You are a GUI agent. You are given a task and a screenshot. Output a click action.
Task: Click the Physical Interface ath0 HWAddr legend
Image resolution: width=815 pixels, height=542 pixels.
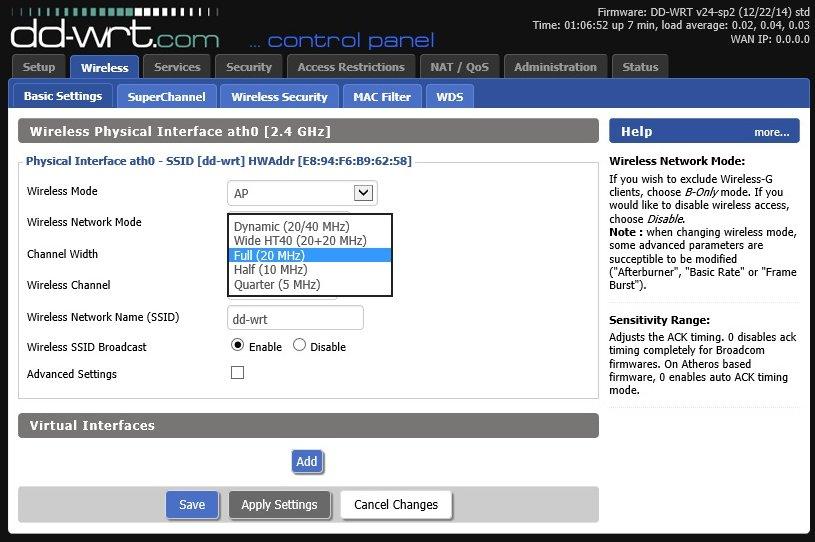click(x=219, y=161)
